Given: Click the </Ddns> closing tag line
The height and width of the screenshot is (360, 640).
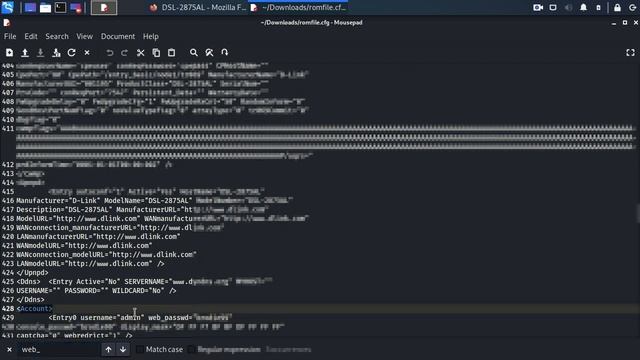Looking at the screenshot, I should pyautogui.click(x=30, y=300).
